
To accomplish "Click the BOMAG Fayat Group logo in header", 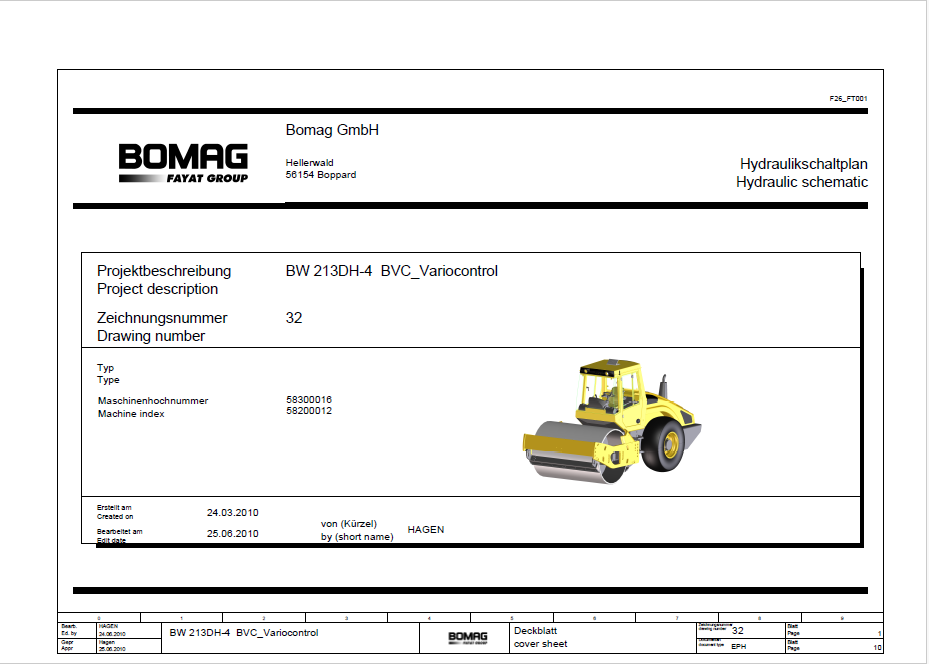I will pos(183,163).
